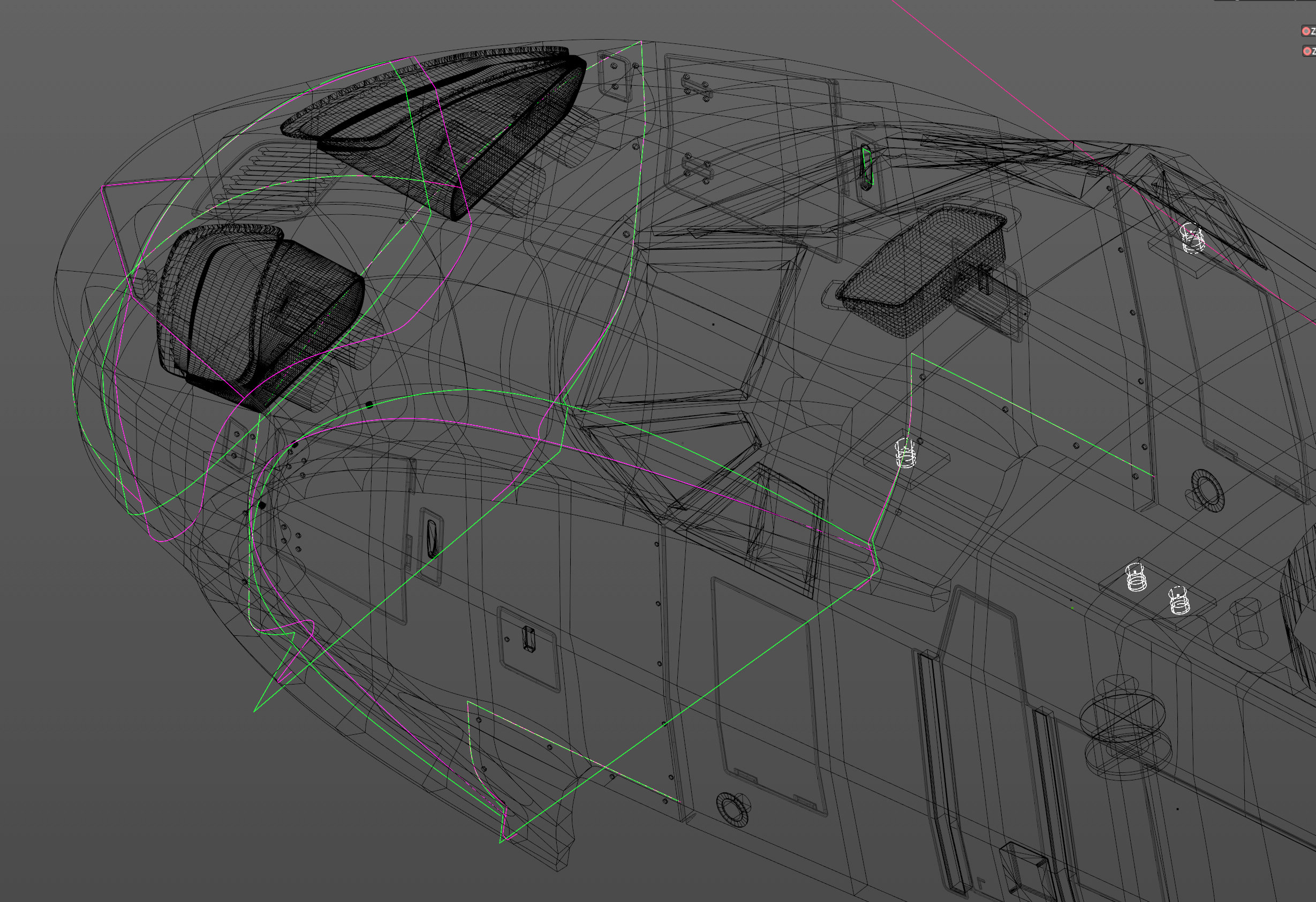This screenshot has width=1316, height=902.
Task: Select the small latch on the square access panel
Action: click(528, 639)
